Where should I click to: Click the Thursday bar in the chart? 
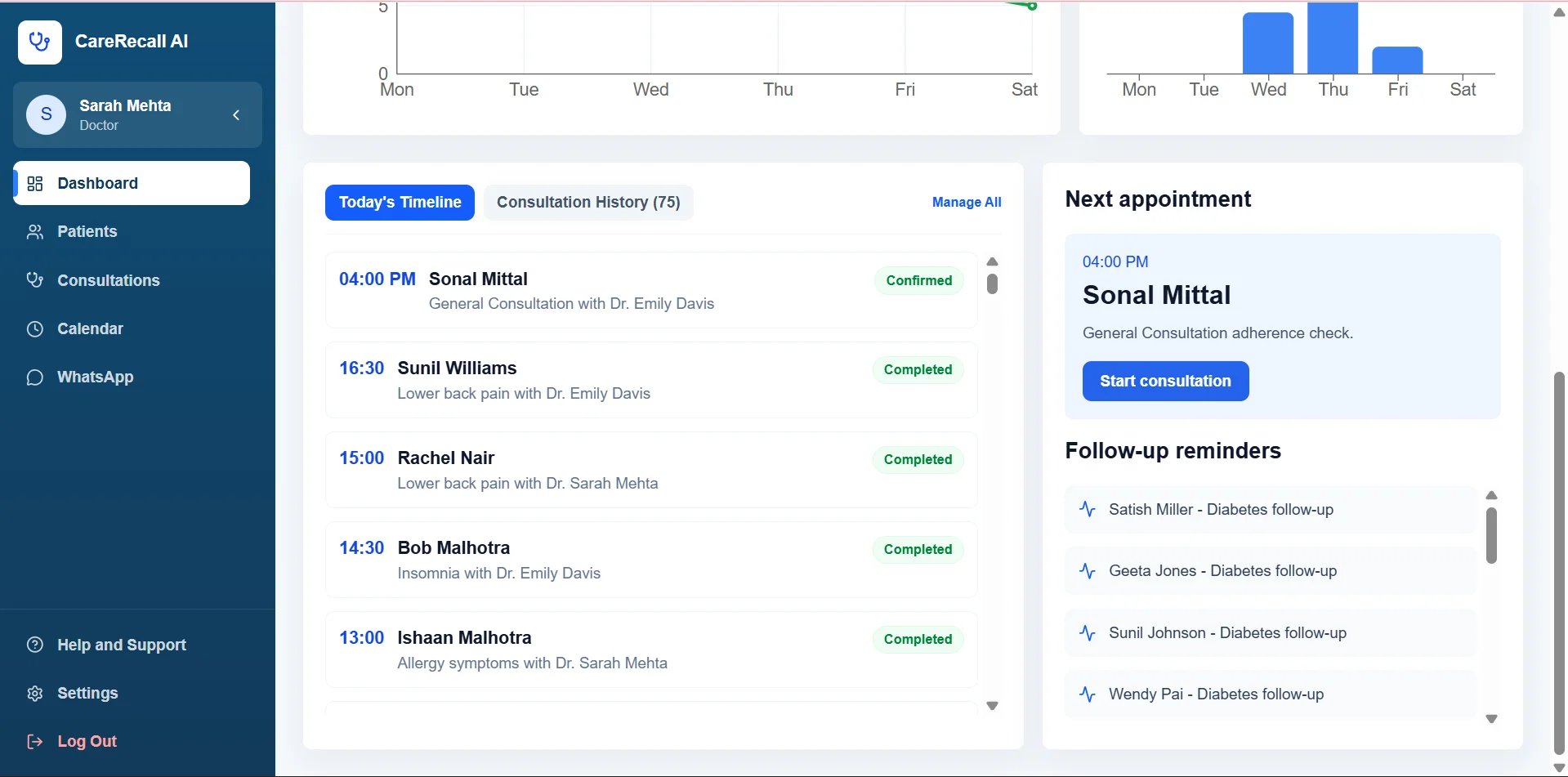[1333, 38]
